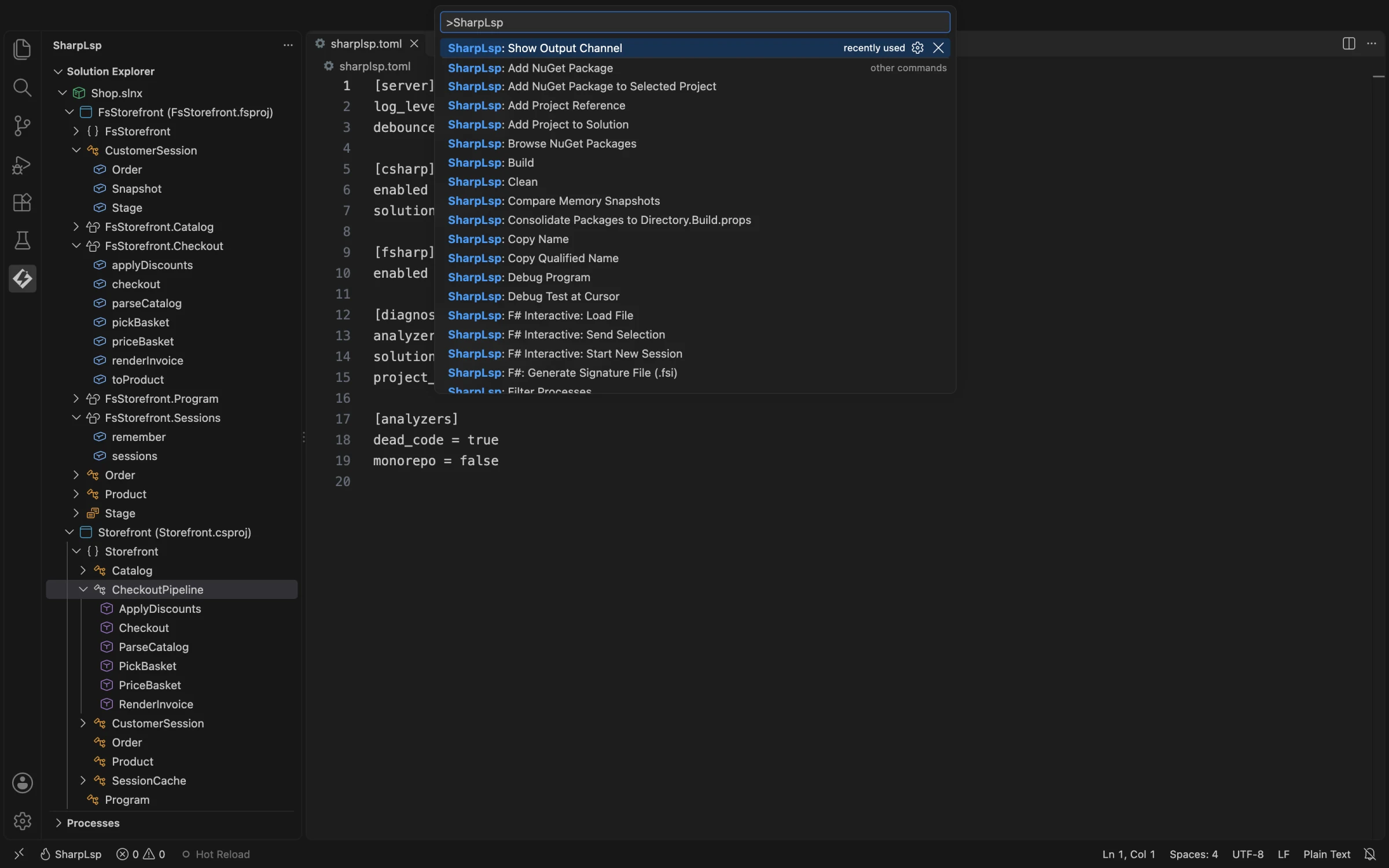
Task: Configure keybinding gear for Show Output Channel
Action: [917, 48]
